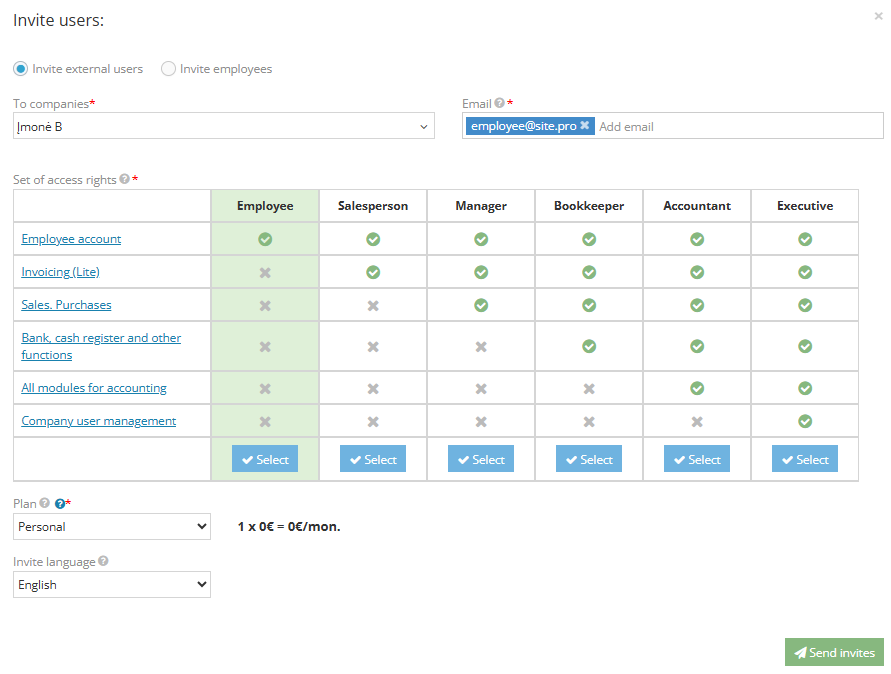Close the Invite users dialog
The width and height of the screenshot is (891, 674).
pos(878,16)
